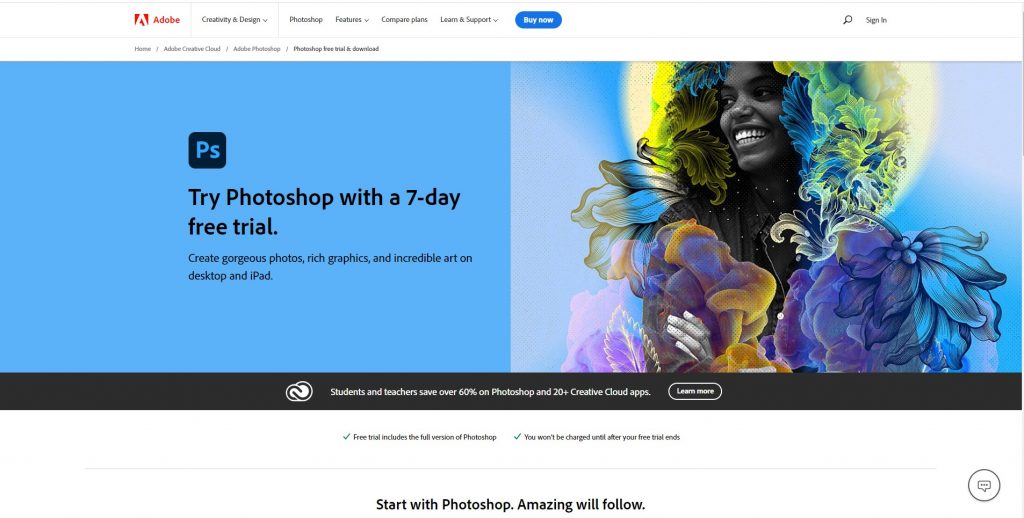Viewport: 1024px width, 518px height.
Task: Click the Photoshop hero artwork image
Action: [x=765, y=217]
